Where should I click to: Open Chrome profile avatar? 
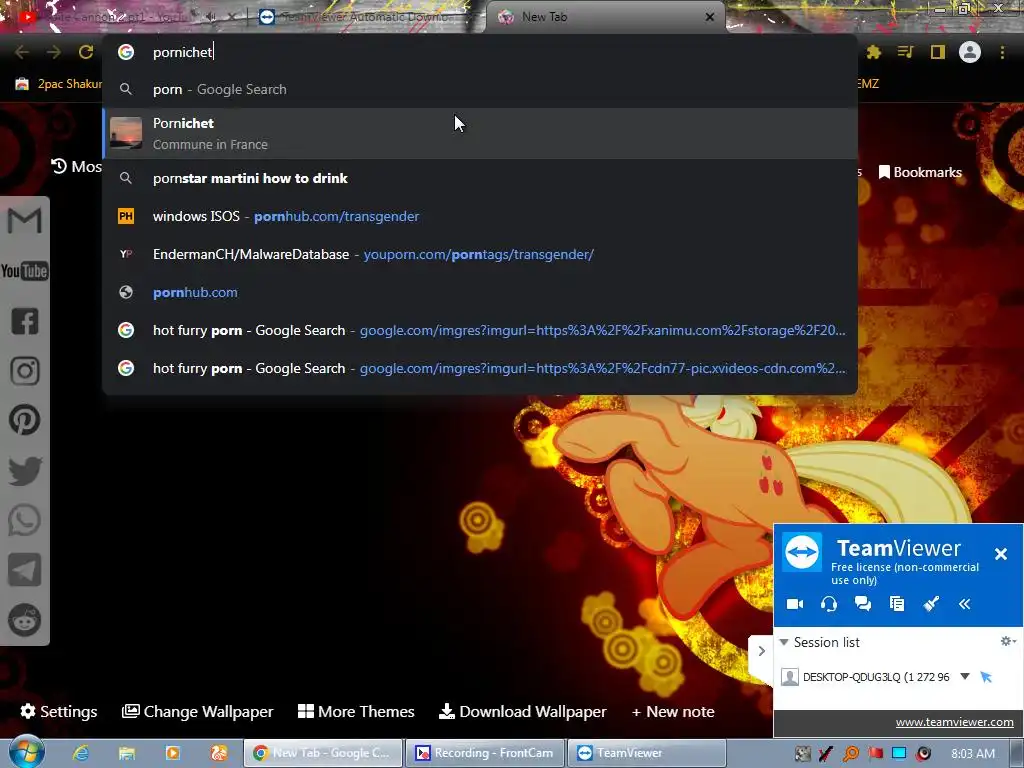pyautogui.click(x=970, y=52)
